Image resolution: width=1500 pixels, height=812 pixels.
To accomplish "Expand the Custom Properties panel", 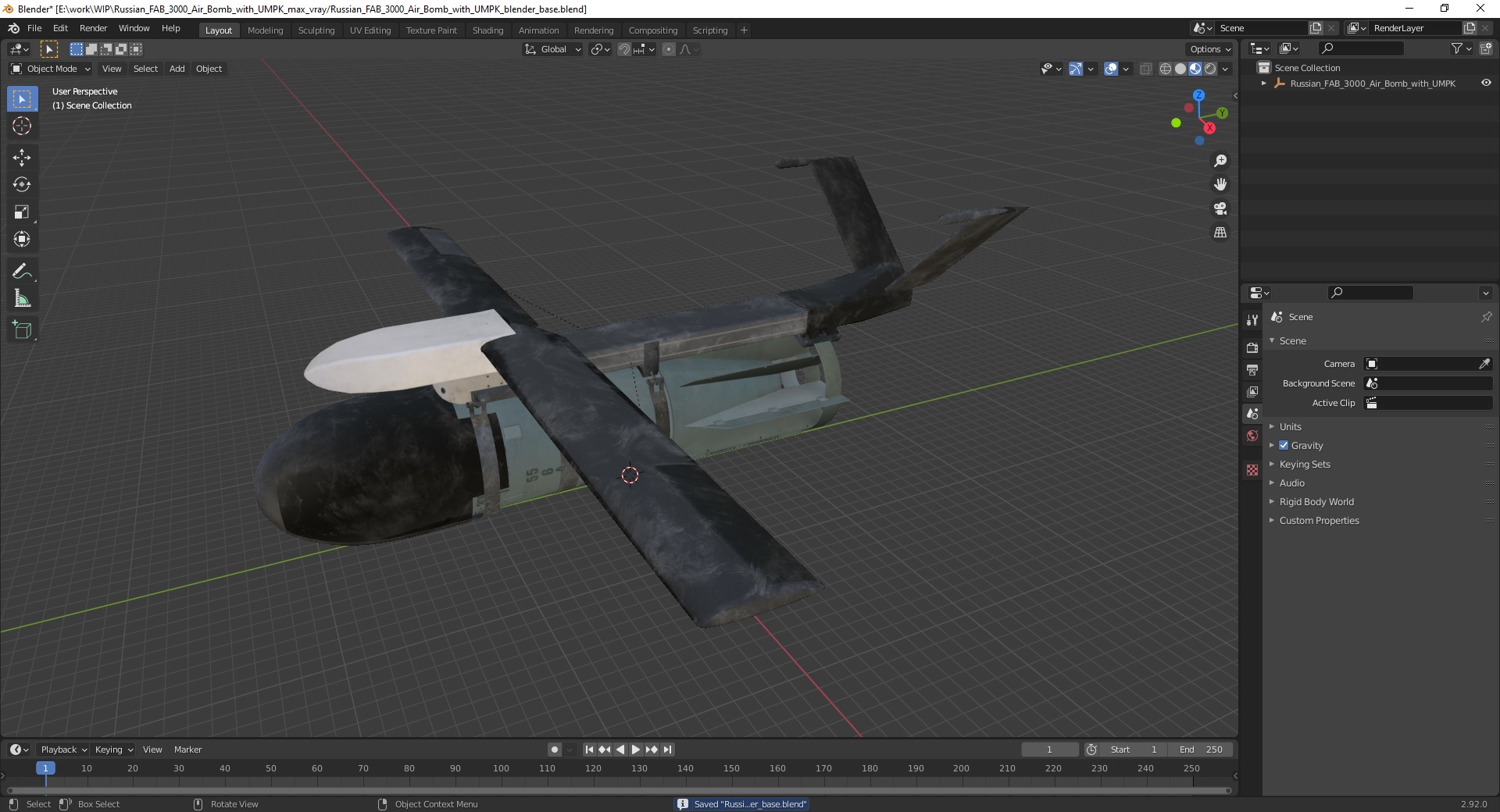I will (1319, 520).
